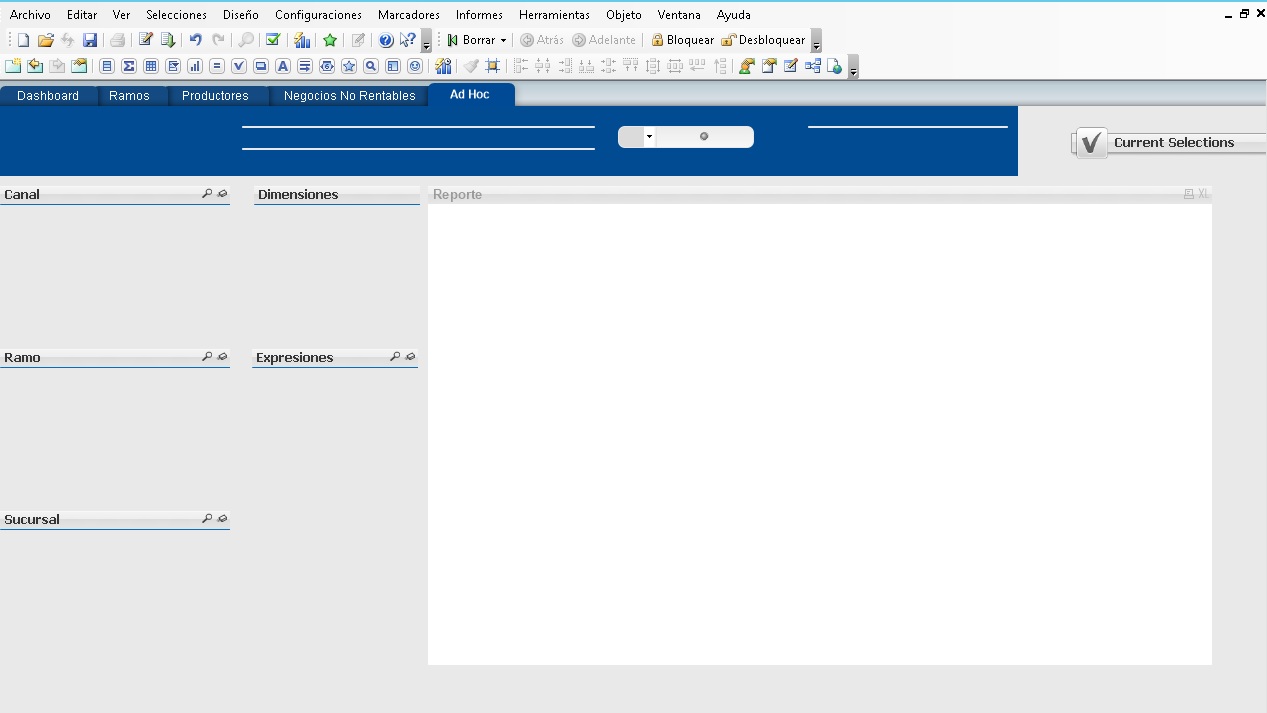
Task: Undo the last layout change
Action: coord(196,40)
